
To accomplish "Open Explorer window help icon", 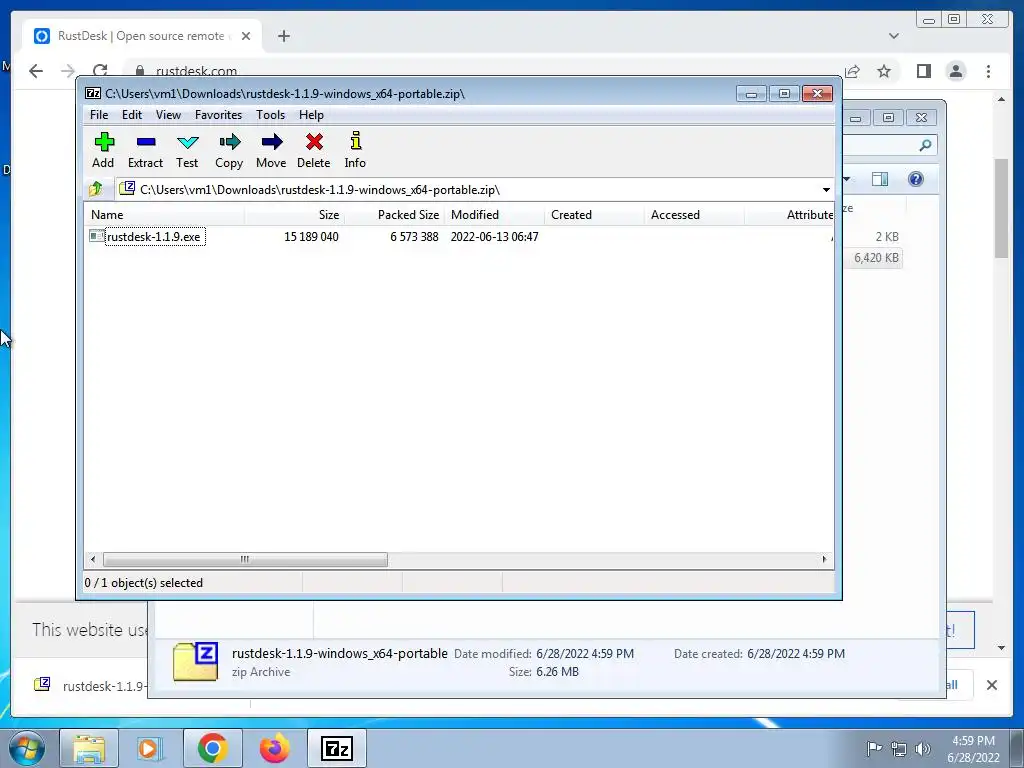I will click(x=916, y=179).
